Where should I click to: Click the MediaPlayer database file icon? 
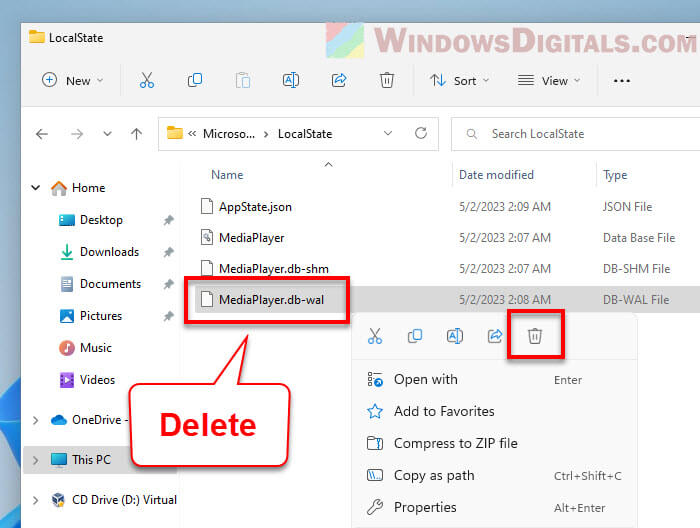[x=207, y=237]
